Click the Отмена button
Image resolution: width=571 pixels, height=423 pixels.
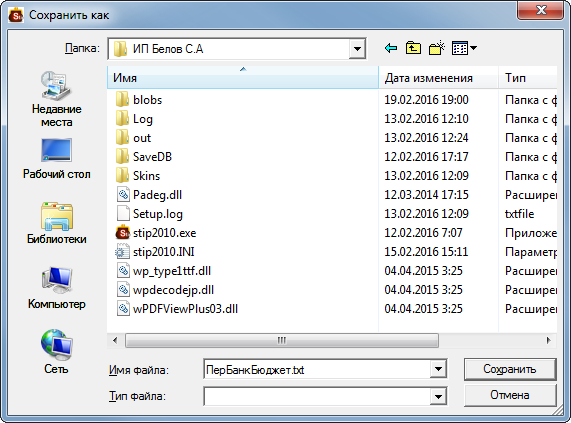pos(510,395)
